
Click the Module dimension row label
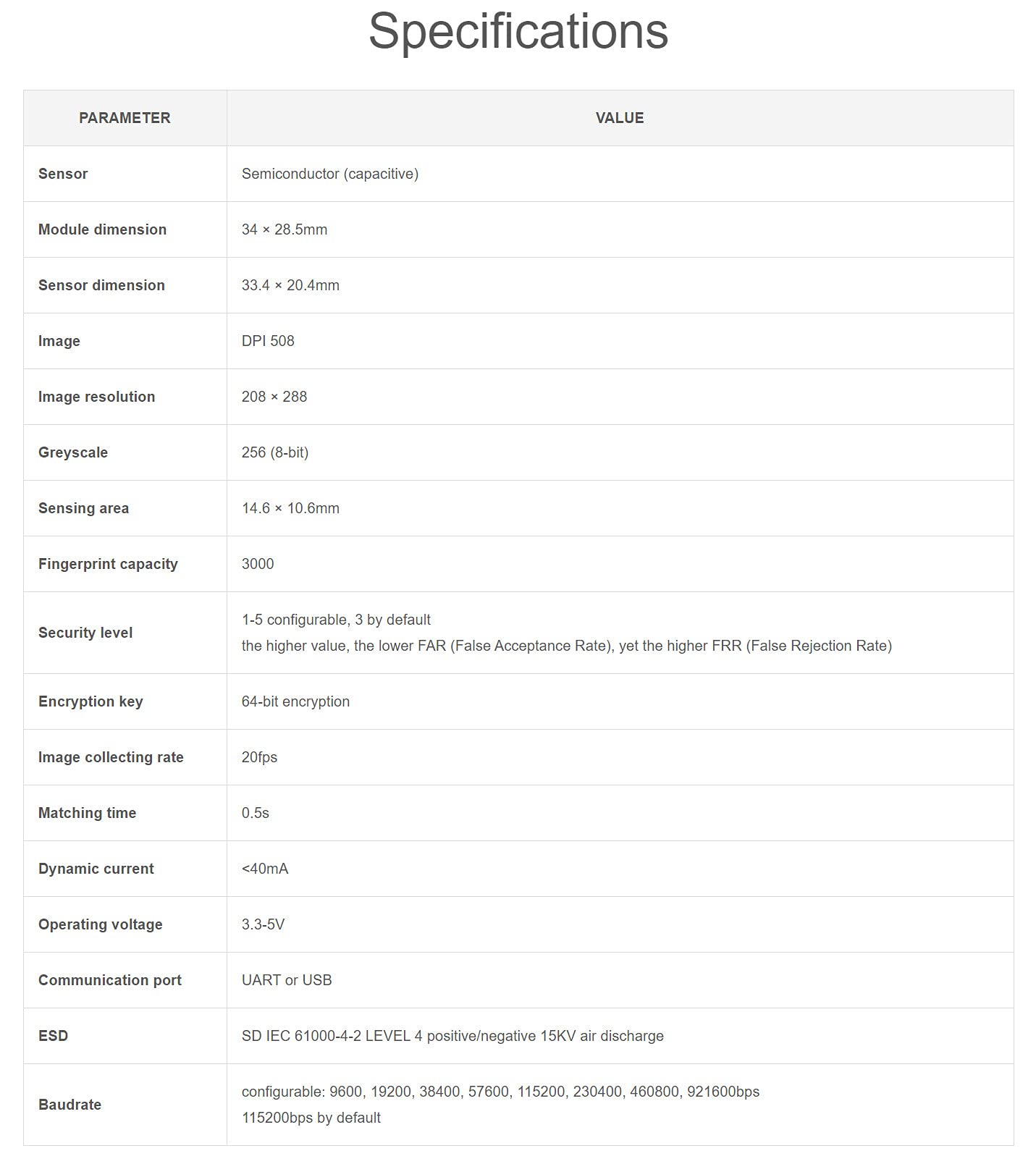[x=102, y=229]
